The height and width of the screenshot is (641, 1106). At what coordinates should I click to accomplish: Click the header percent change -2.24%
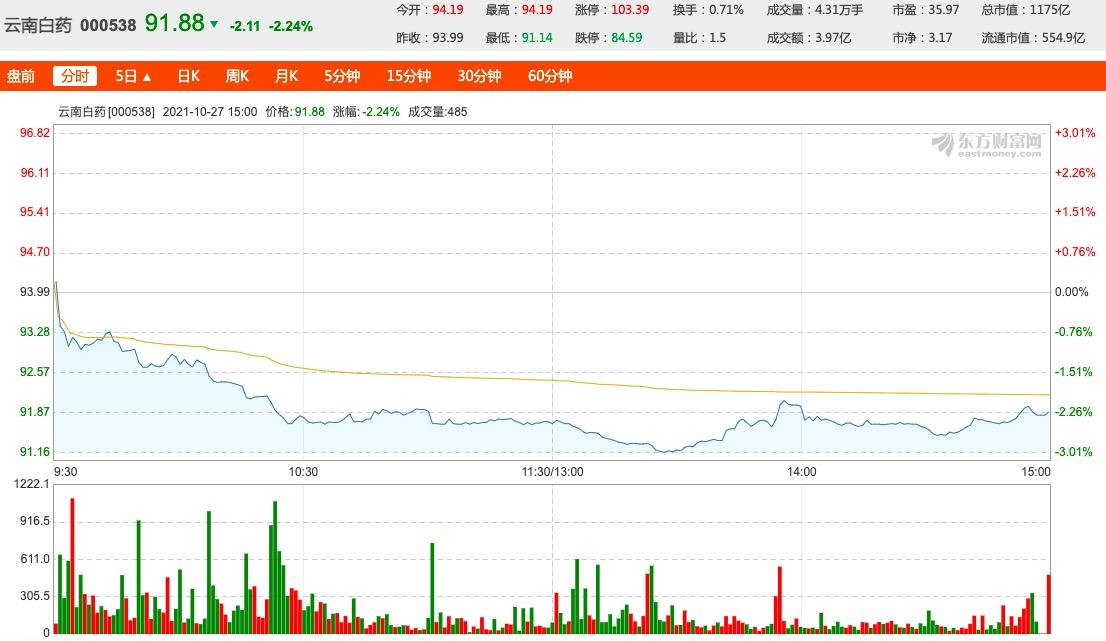pyautogui.click(x=291, y=26)
